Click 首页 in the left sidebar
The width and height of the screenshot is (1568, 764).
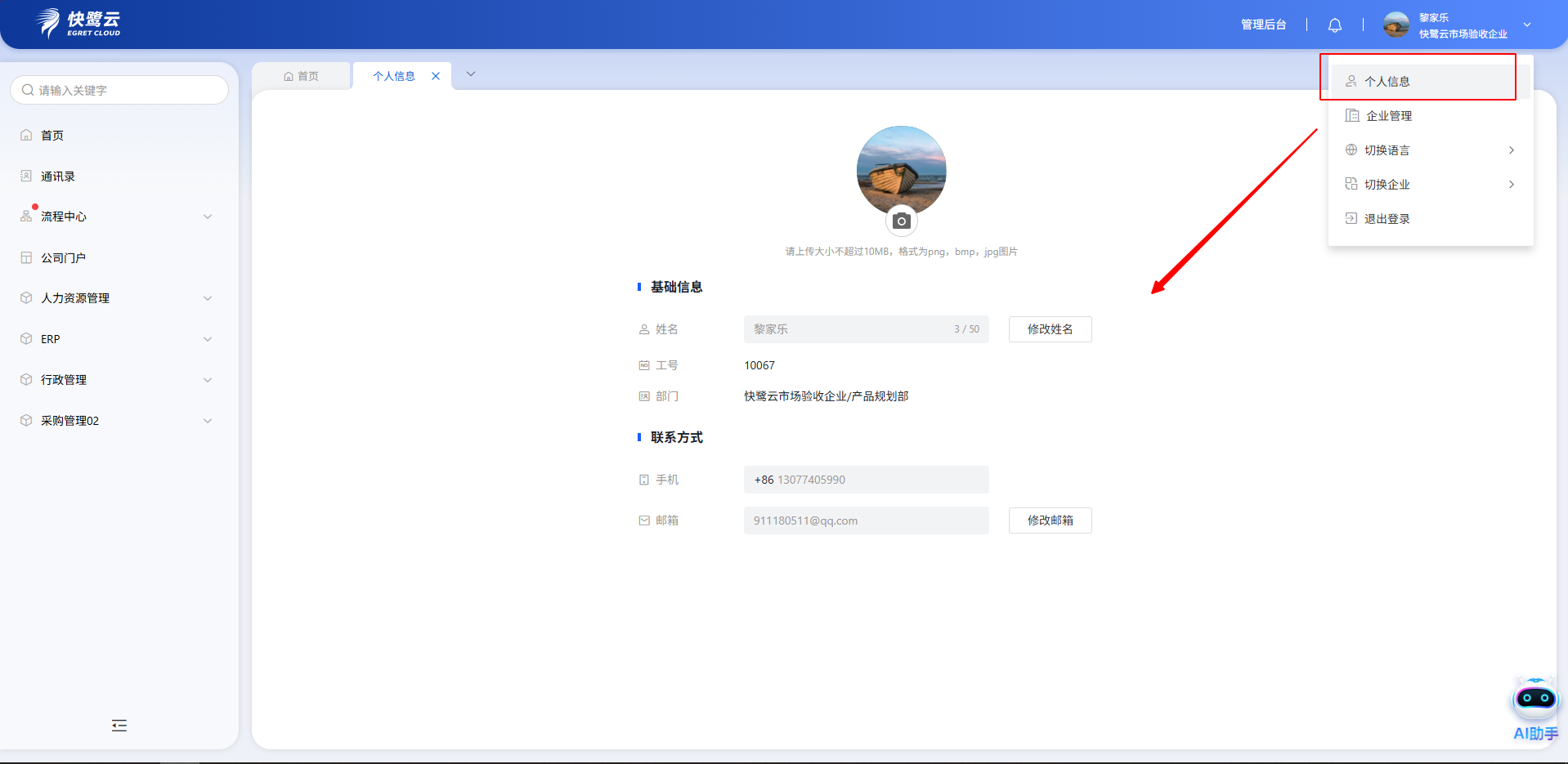[52, 136]
